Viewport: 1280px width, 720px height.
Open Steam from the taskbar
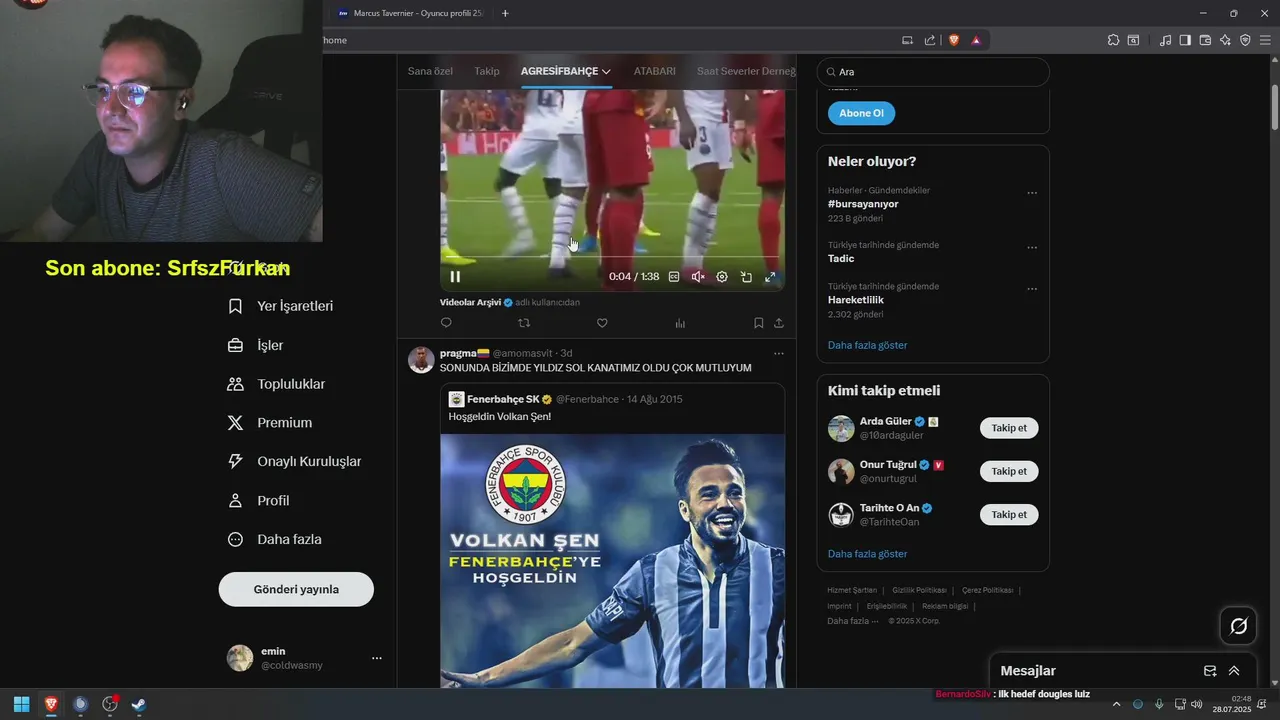point(139,704)
